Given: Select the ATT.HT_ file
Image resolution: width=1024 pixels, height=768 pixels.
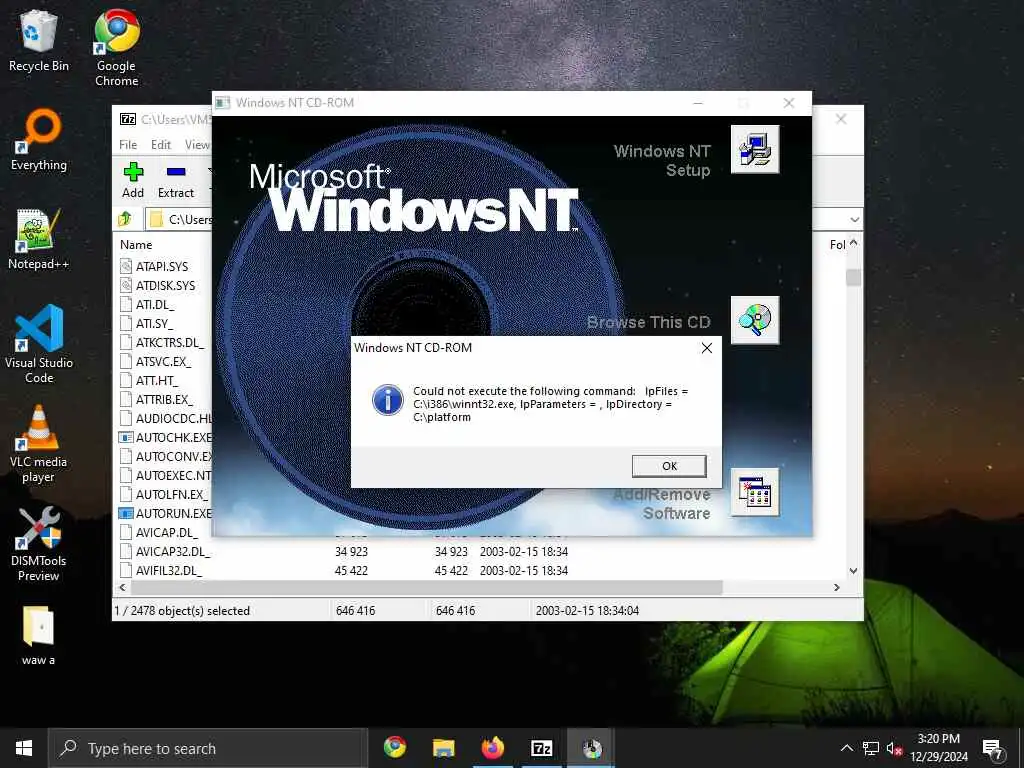Looking at the screenshot, I should 157,380.
